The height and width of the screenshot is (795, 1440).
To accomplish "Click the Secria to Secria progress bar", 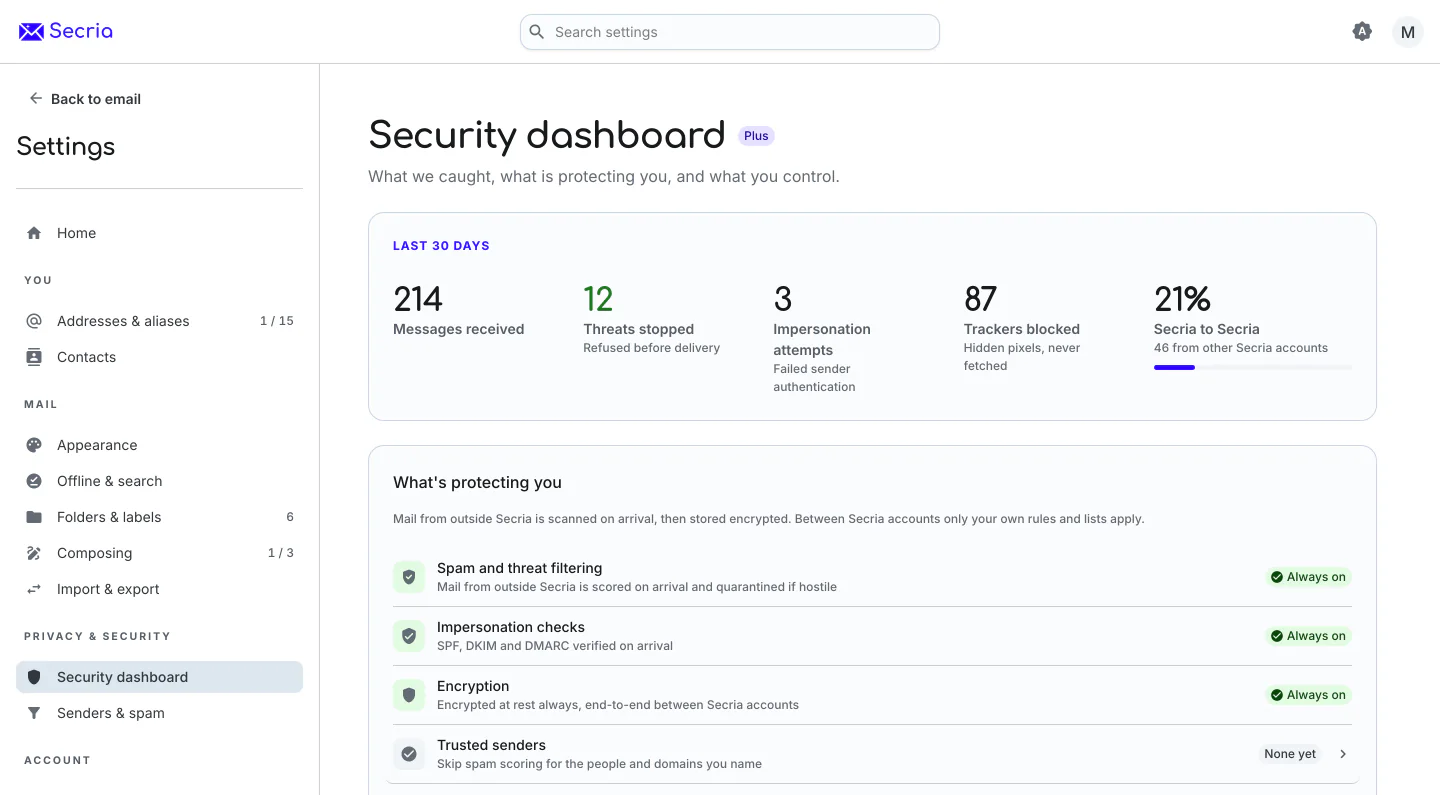I will (x=1253, y=368).
